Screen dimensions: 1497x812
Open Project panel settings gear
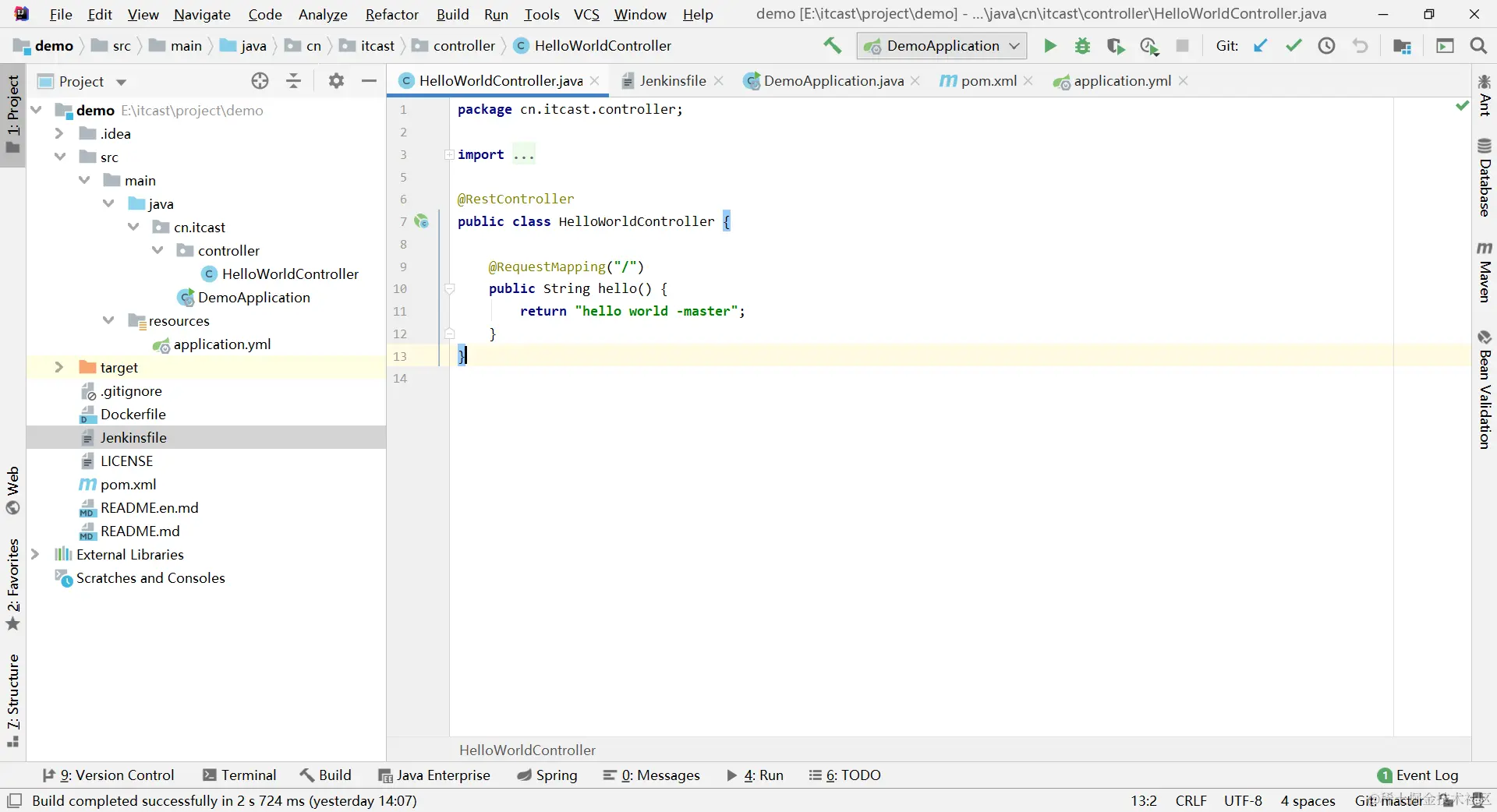pyautogui.click(x=336, y=81)
